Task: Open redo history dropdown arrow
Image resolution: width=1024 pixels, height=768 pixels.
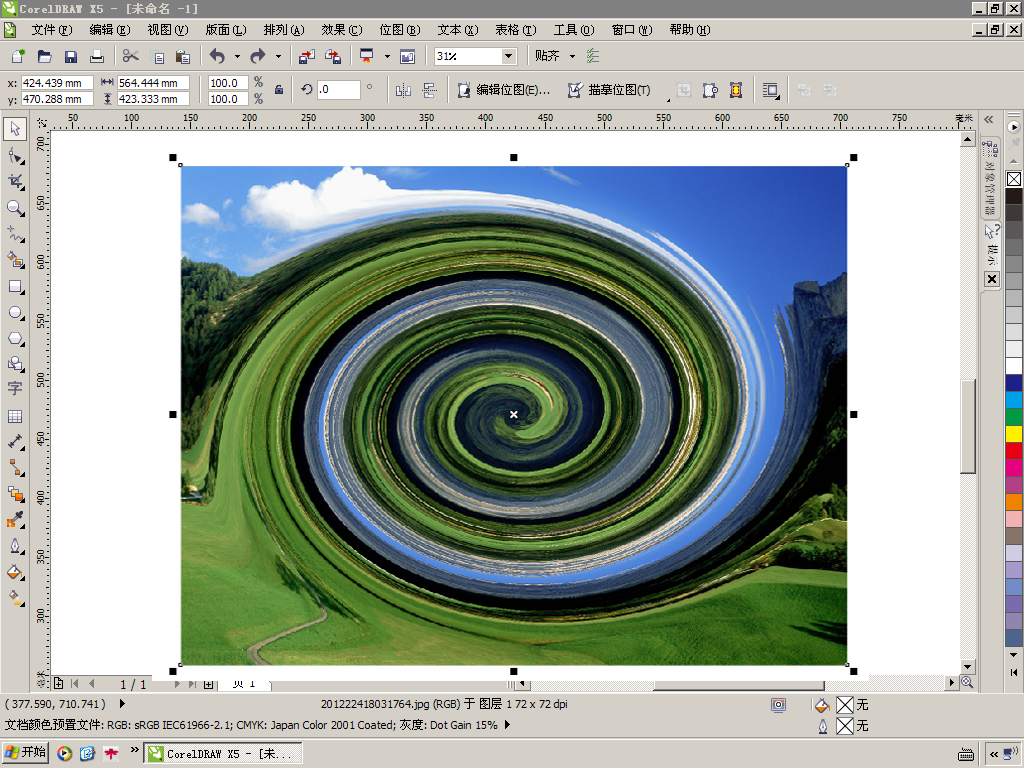Action: pos(278,56)
